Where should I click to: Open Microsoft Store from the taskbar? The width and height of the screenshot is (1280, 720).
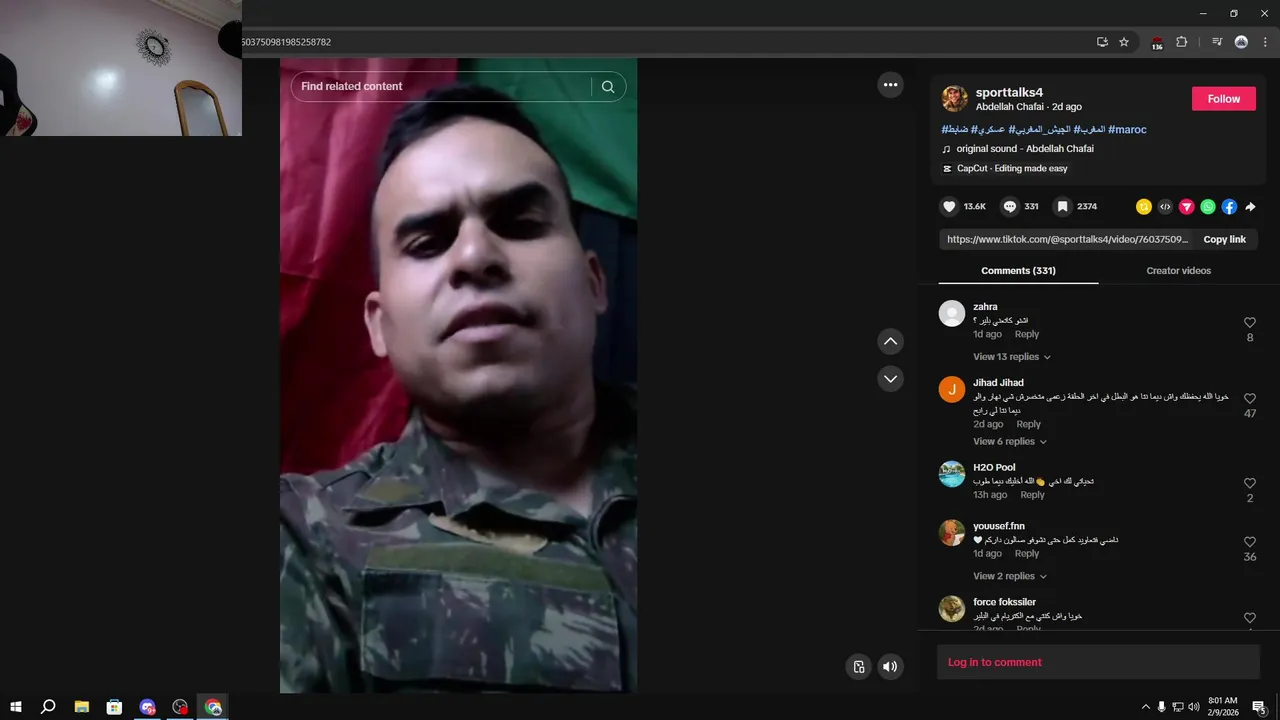point(115,707)
